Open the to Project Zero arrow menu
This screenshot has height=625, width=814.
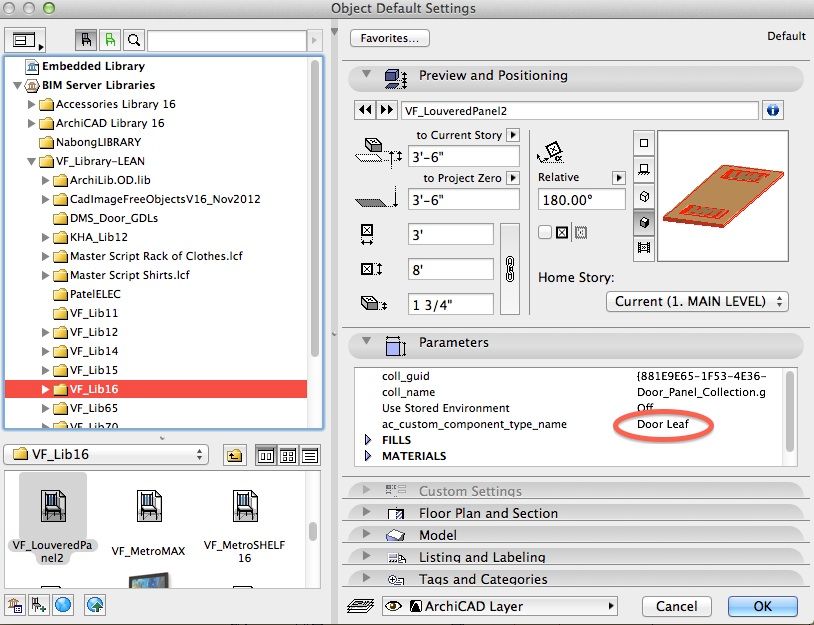pos(513,178)
